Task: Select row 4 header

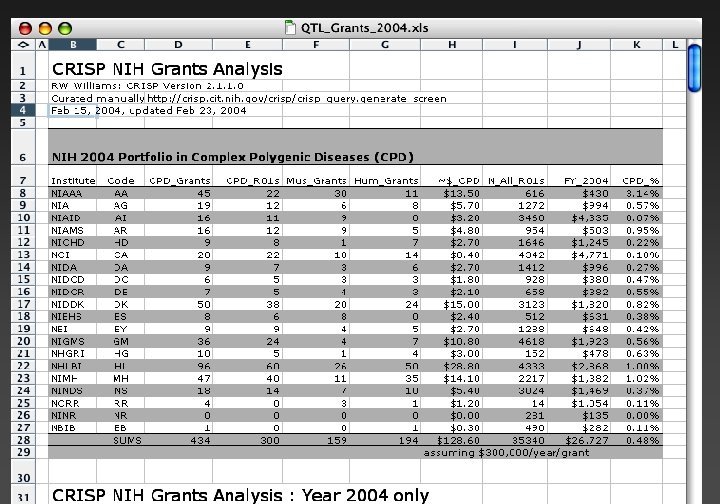Action: point(23,110)
